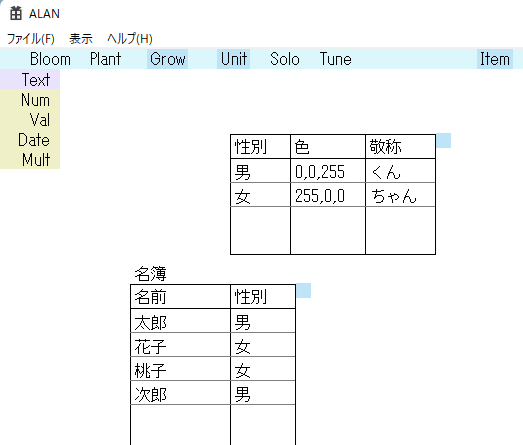Open the ヘルプ(H) menu

pos(130,39)
